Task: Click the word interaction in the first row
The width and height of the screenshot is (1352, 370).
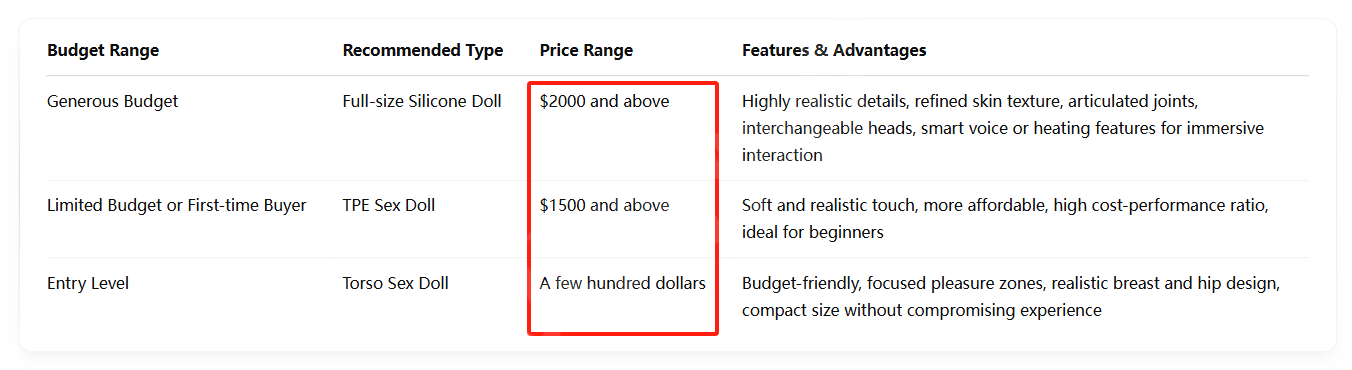Action: point(782,155)
